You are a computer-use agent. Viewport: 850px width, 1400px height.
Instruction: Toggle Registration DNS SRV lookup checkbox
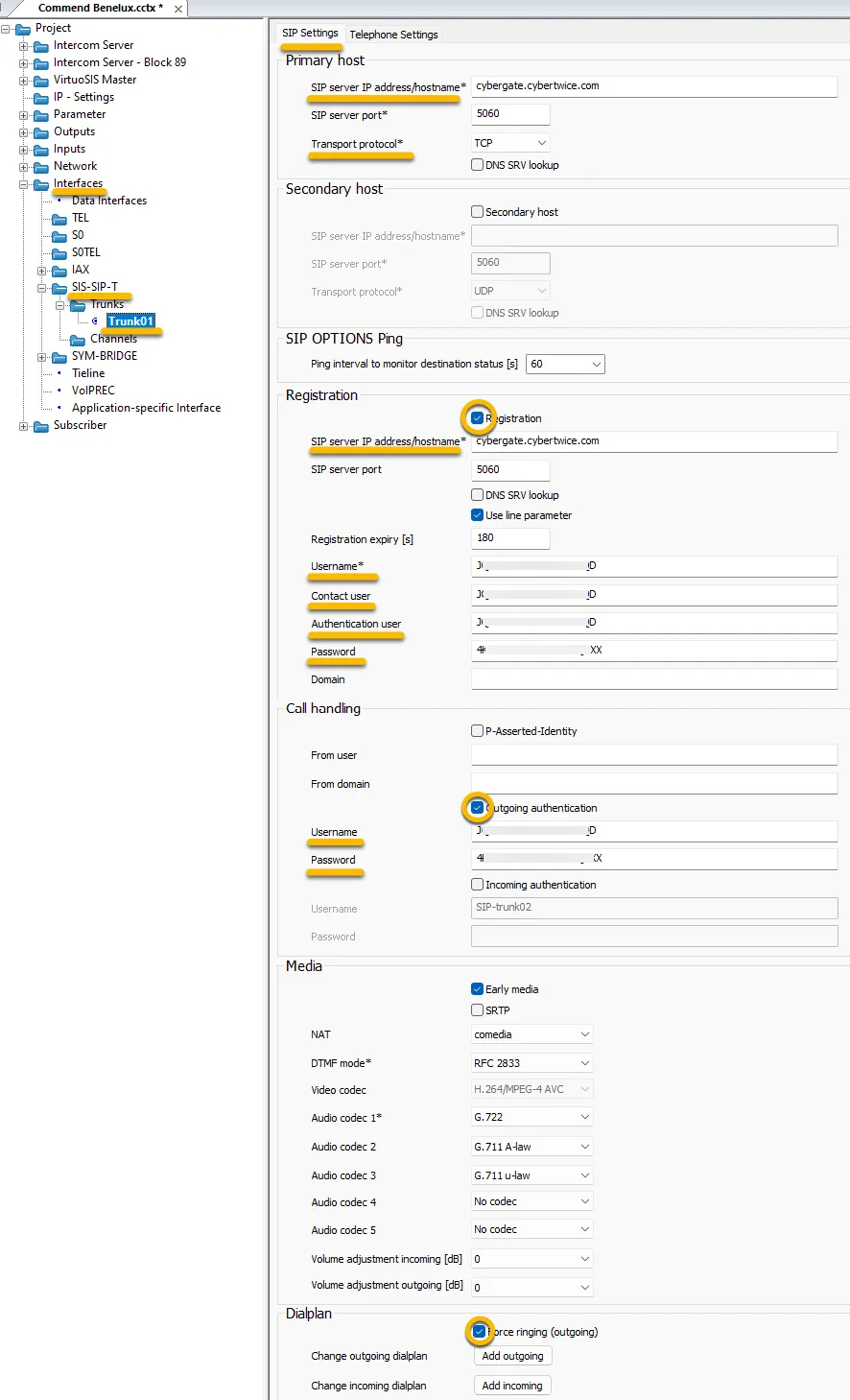tap(477, 495)
